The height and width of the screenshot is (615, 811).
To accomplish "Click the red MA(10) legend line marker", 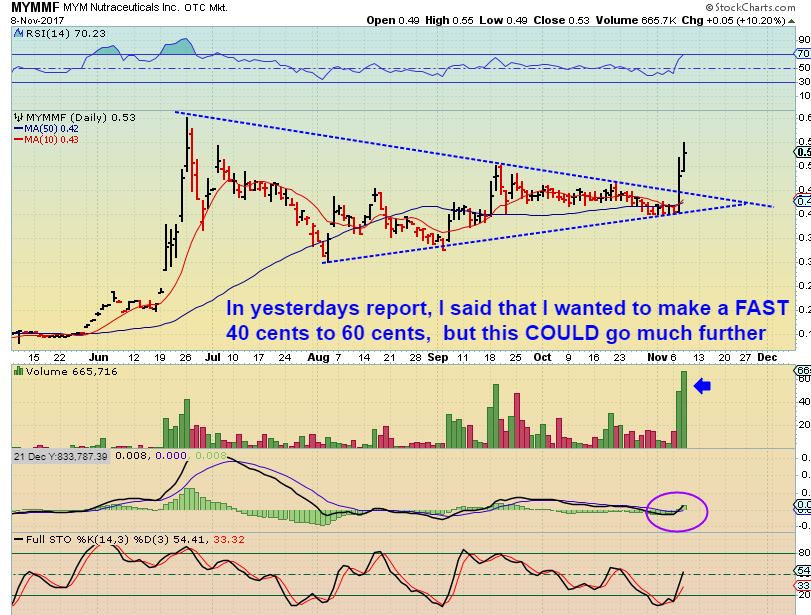I will click(x=19, y=140).
